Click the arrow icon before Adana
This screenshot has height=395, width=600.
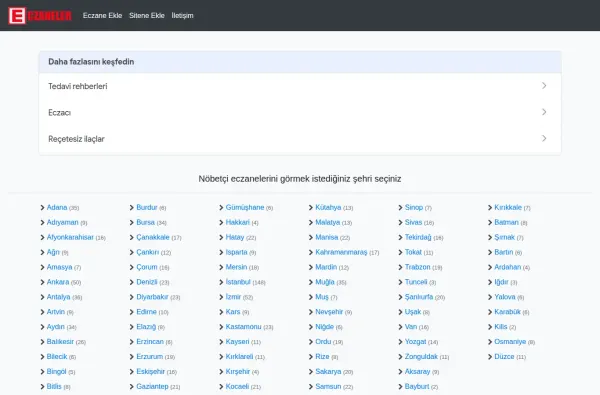[x=42, y=208]
